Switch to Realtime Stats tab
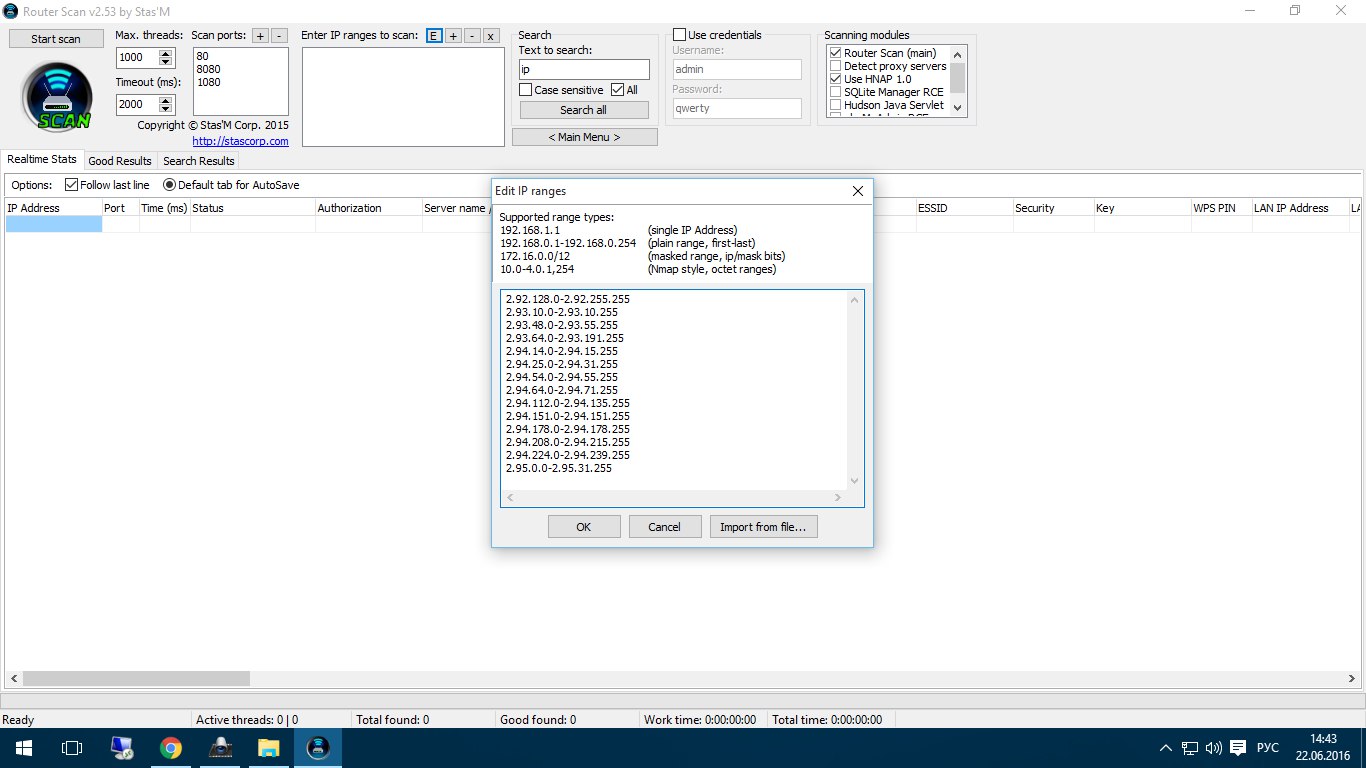The height and width of the screenshot is (768, 1366). click(42, 160)
